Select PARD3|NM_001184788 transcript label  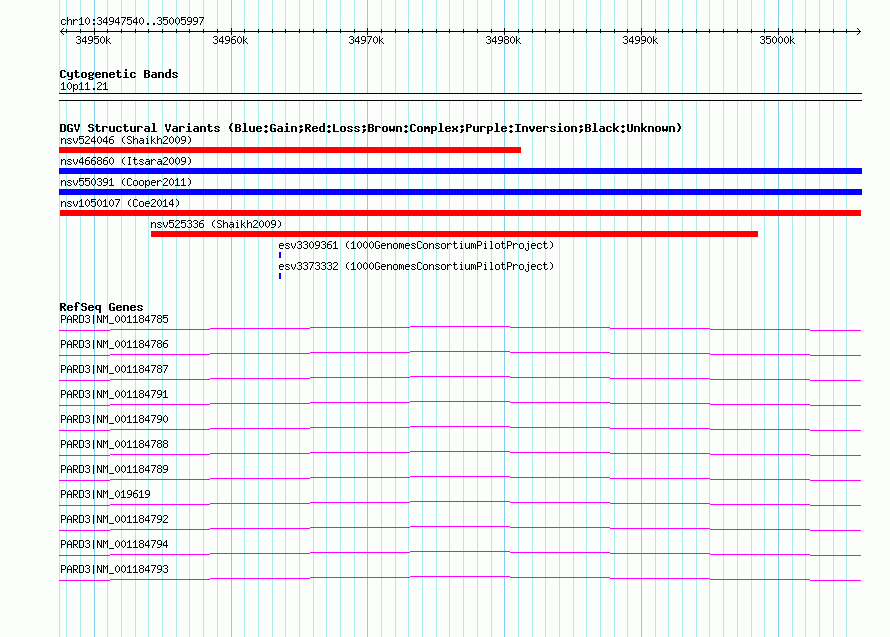click(114, 444)
